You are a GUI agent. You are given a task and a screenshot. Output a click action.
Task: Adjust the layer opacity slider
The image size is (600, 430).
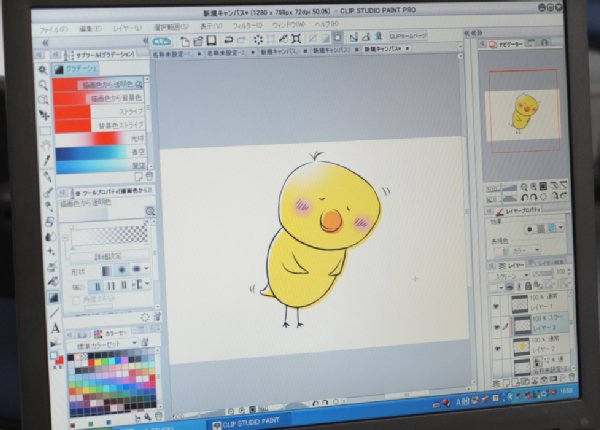pyautogui.click(x=543, y=273)
